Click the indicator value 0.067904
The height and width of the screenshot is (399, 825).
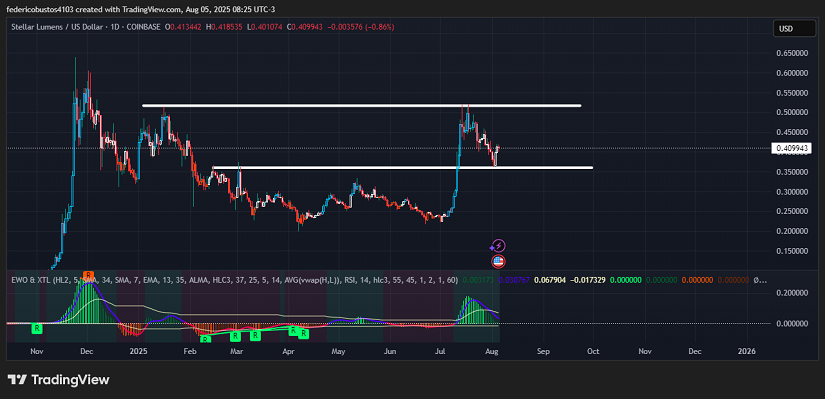click(x=550, y=280)
